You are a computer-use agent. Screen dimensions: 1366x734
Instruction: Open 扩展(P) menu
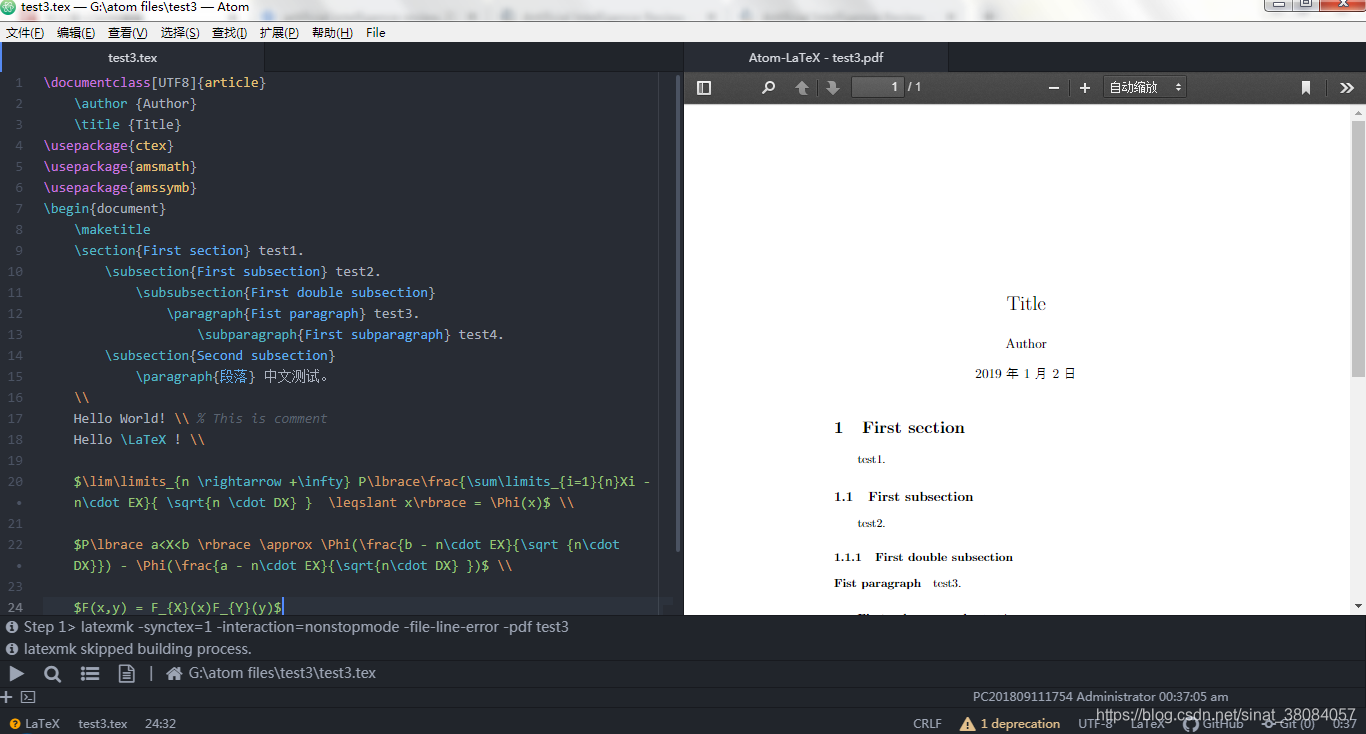(279, 33)
